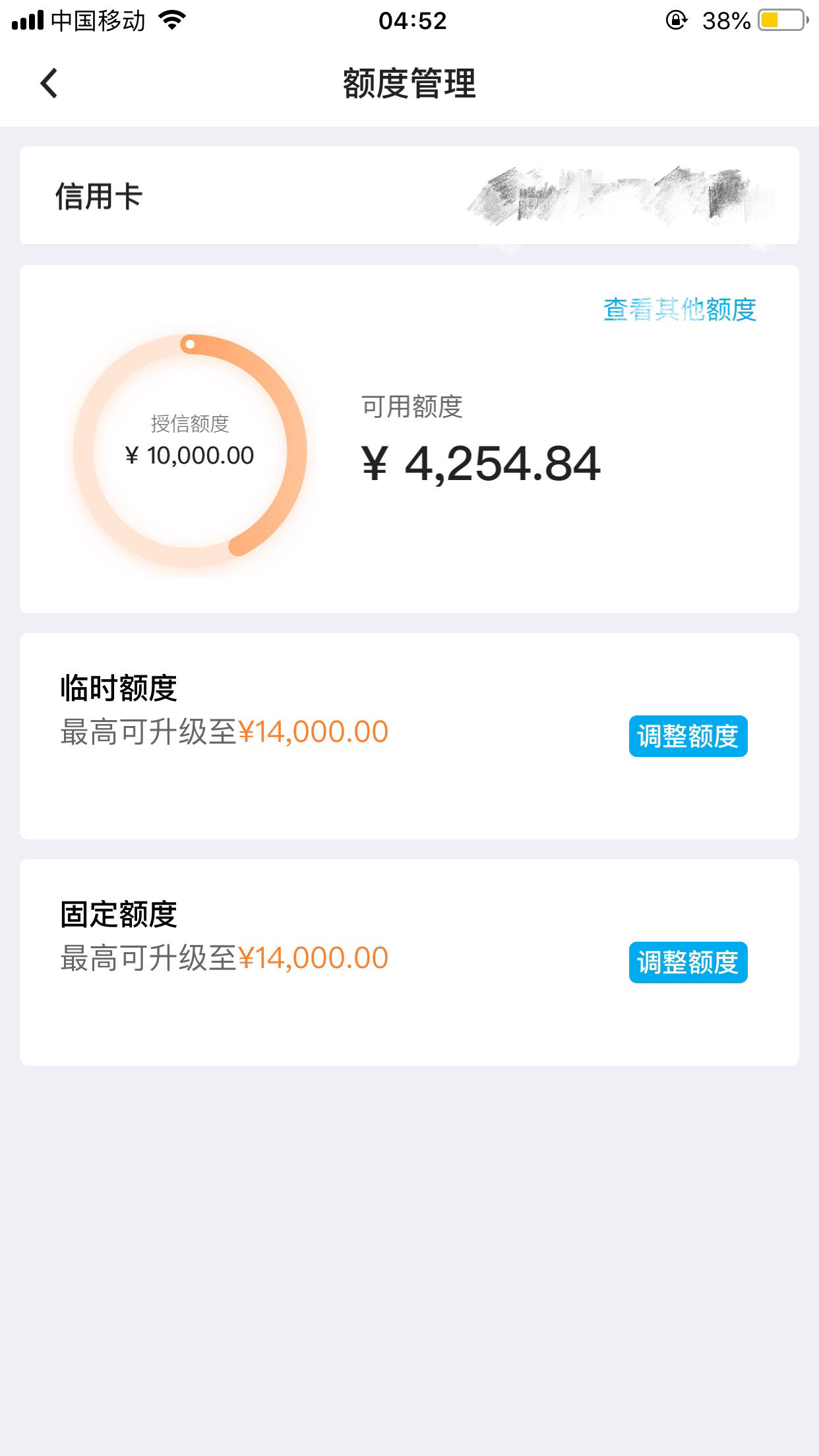The width and height of the screenshot is (819, 1456).
Task: Tap the rotation lock icon
Action: (677, 20)
